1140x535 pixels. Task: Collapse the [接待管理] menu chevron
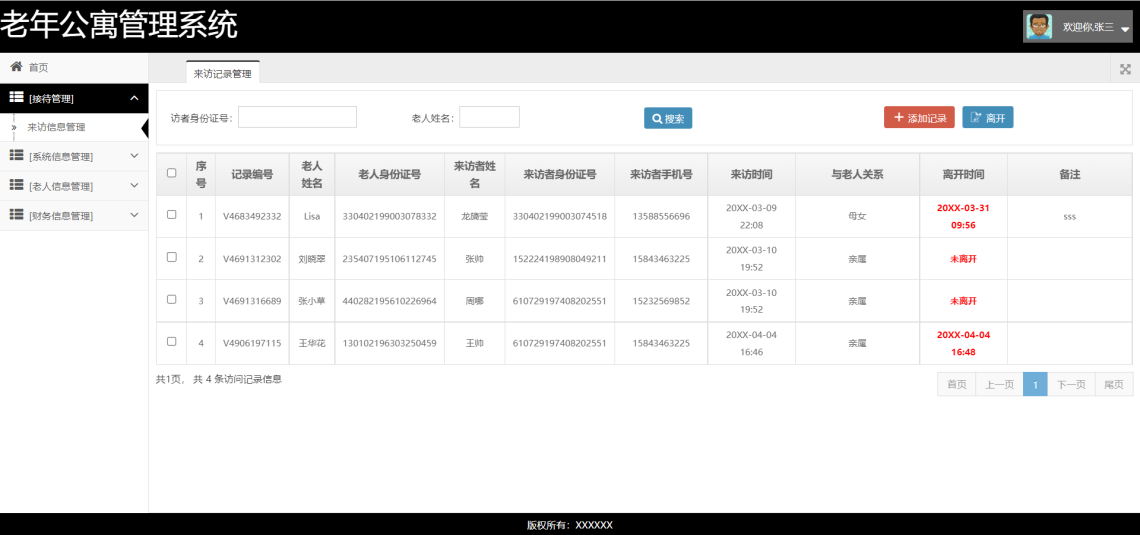click(134, 98)
